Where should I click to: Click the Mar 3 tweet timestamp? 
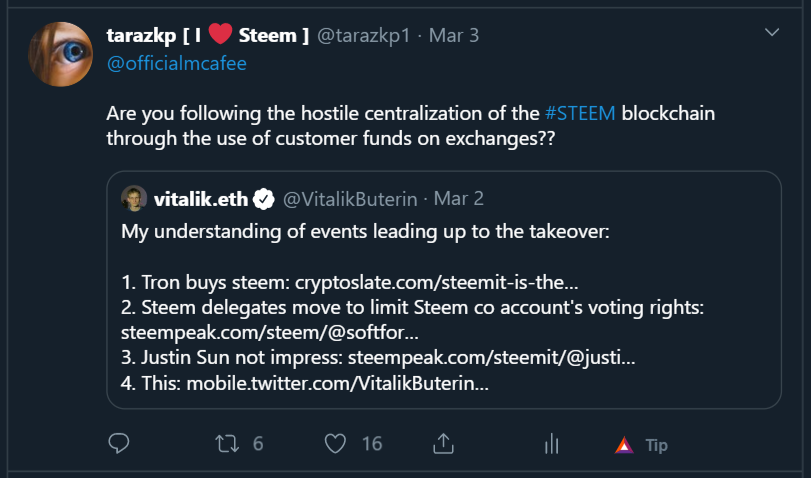454,35
